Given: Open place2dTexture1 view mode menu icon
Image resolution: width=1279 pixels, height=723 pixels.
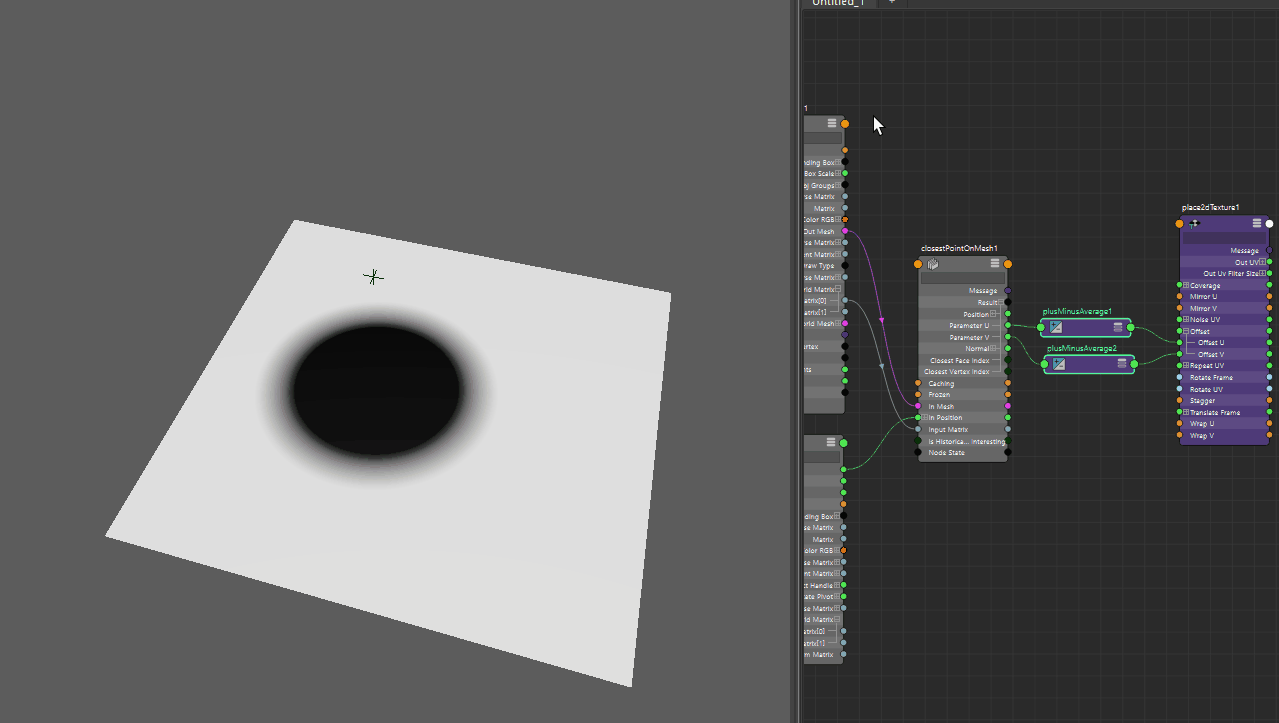Looking at the screenshot, I should point(1257,224).
